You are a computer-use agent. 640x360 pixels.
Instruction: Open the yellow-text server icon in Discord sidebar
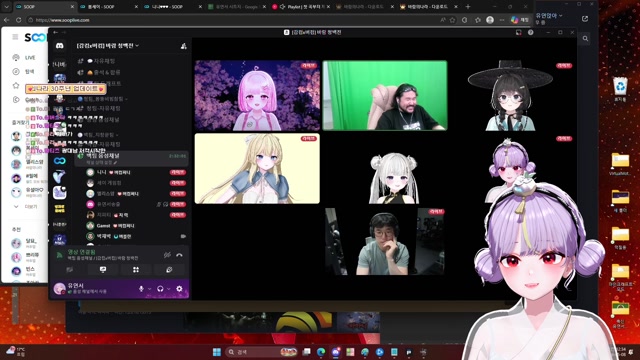[x=60, y=209]
